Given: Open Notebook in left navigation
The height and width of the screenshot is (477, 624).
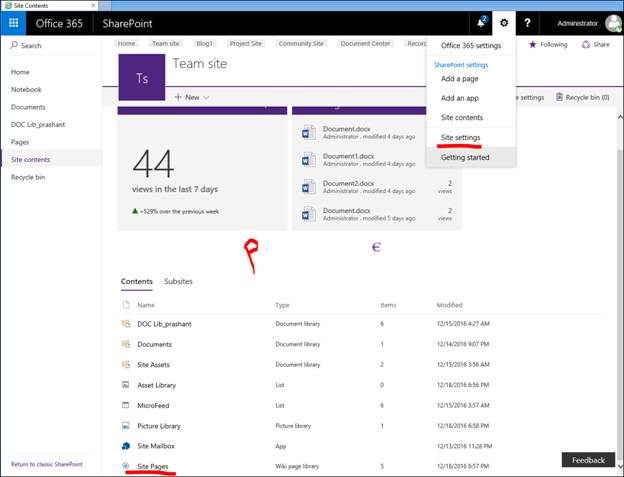Looking at the screenshot, I should coord(27,89).
